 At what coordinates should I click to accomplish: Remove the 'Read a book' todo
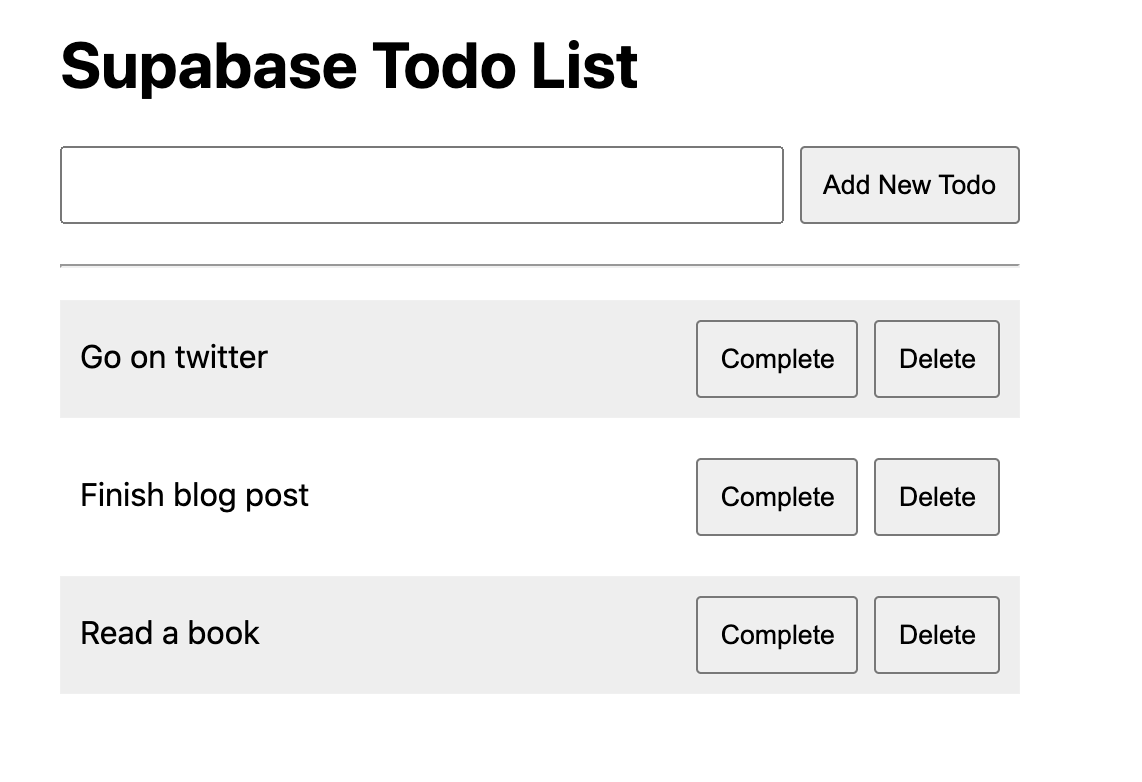936,635
